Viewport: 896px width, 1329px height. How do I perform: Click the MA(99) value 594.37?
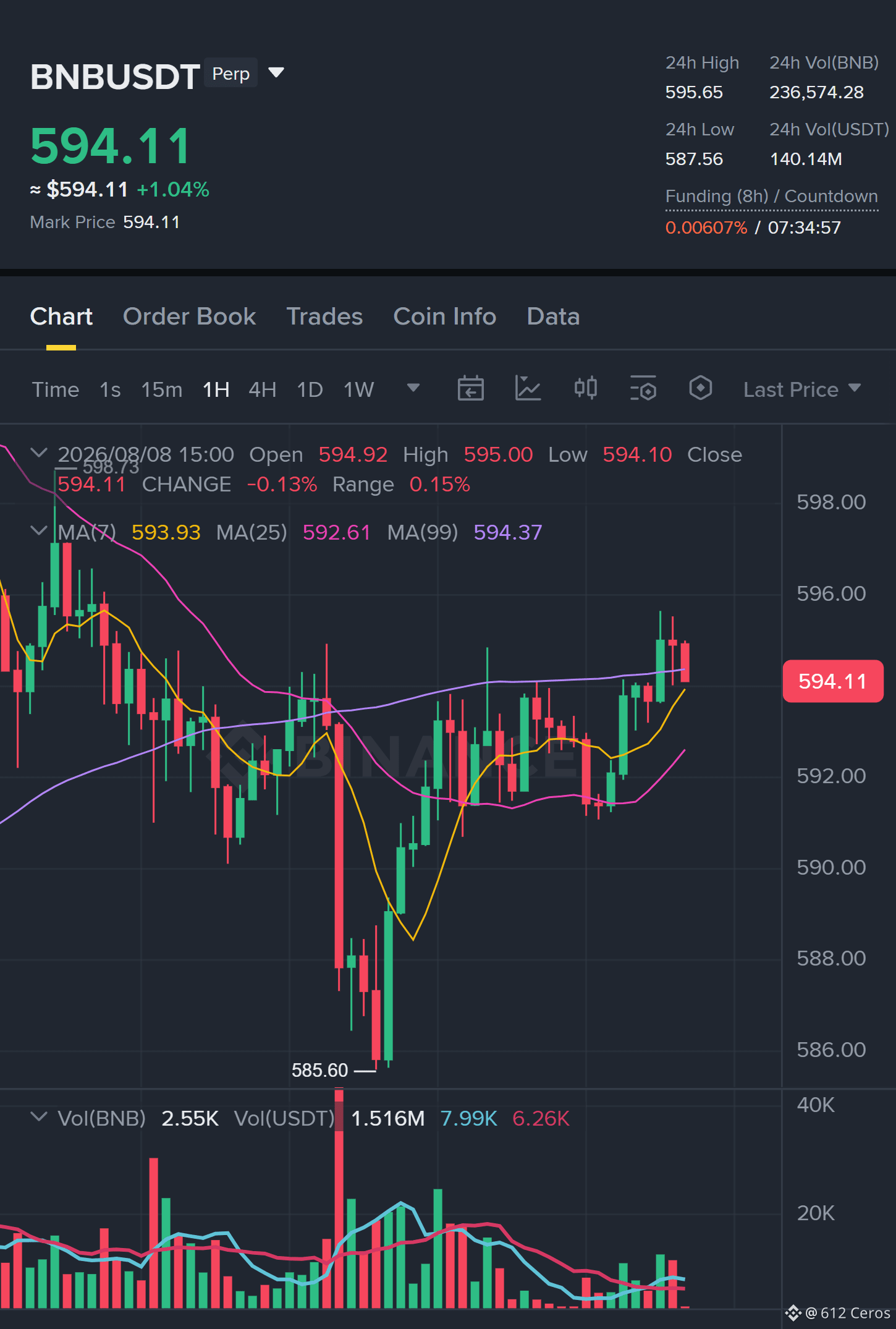click(507, 532)
